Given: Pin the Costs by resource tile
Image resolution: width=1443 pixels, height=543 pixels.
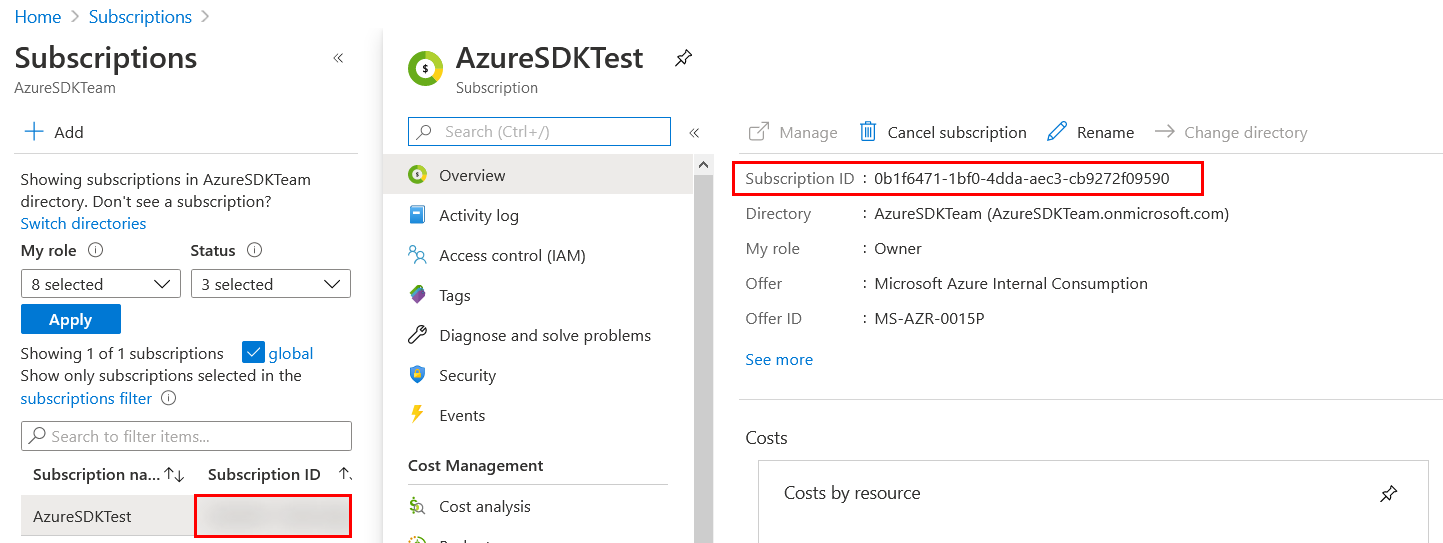Looking at the screenshot, I should pyautogui.click(x=1388, y=493).
